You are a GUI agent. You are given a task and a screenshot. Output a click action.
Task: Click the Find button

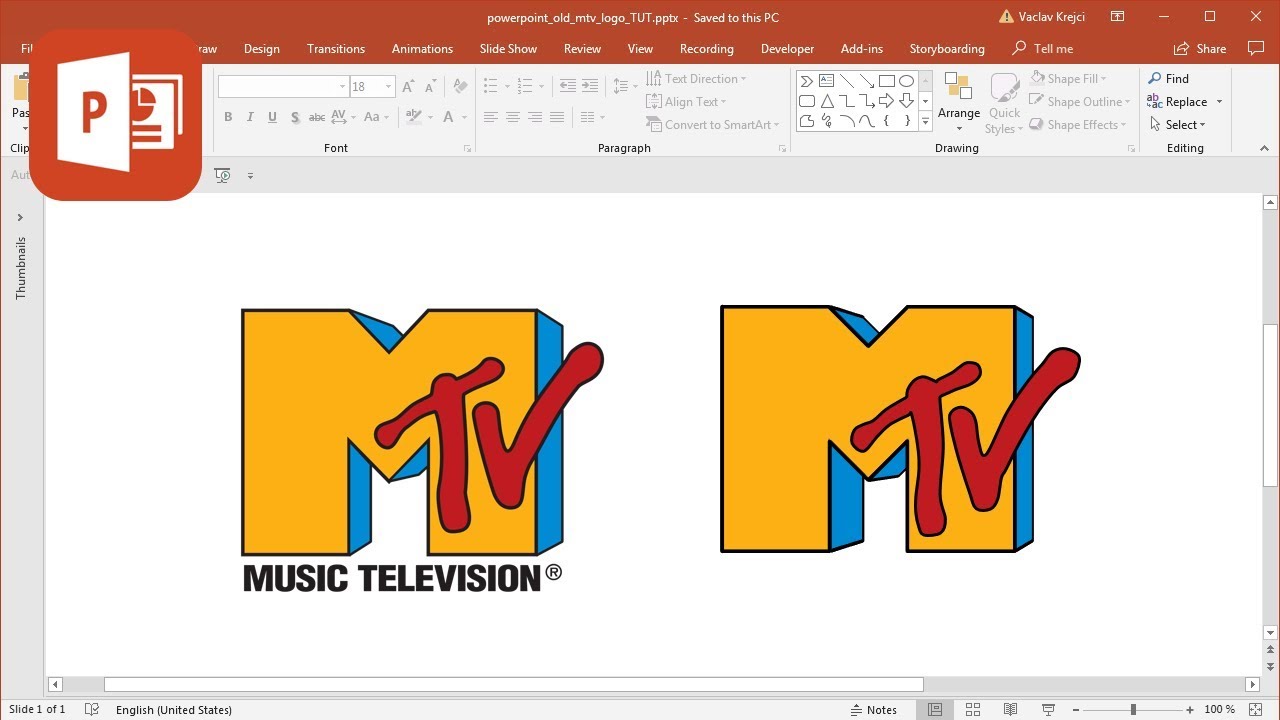(x=1168, y=79)
